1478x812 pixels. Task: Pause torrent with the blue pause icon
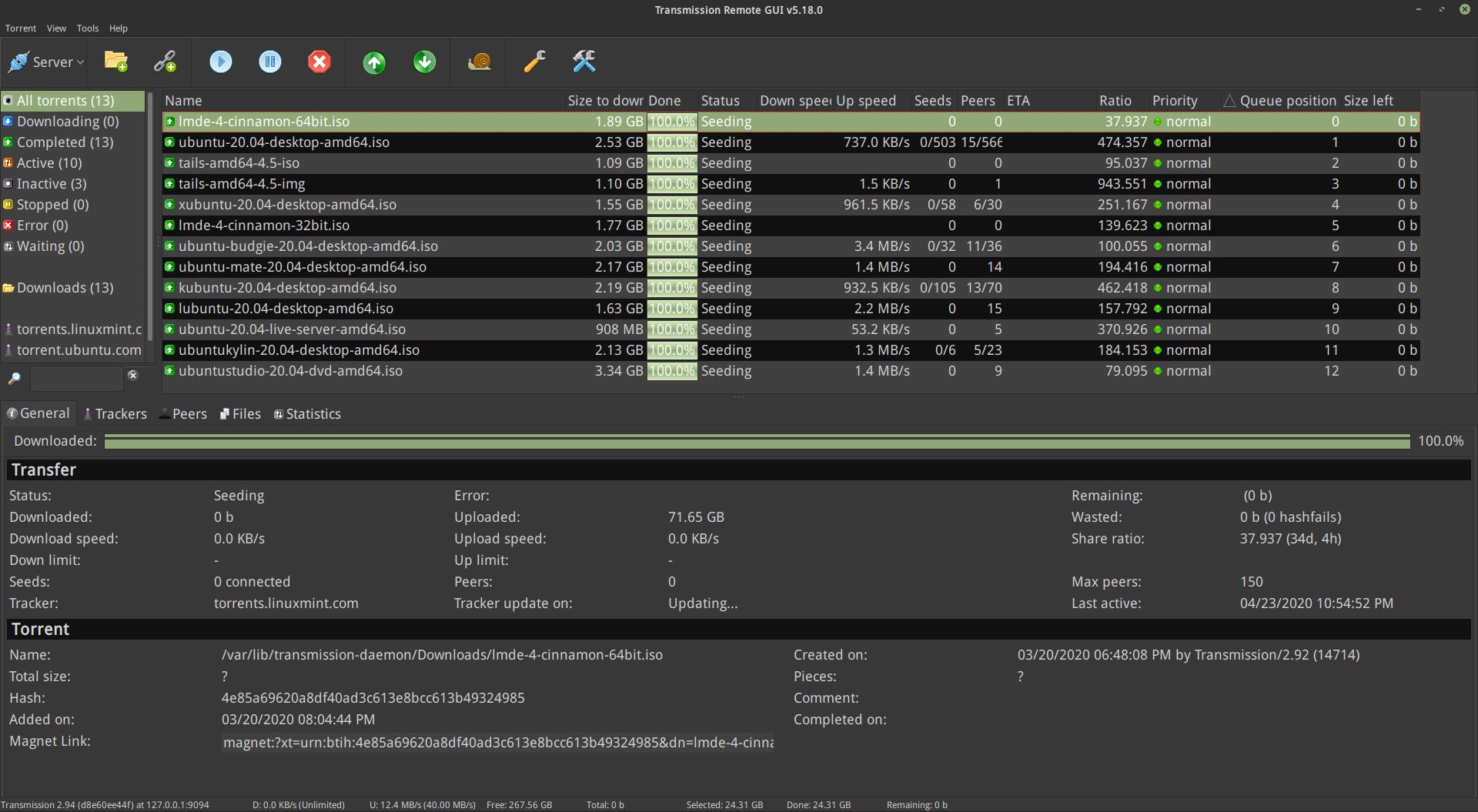270,62
